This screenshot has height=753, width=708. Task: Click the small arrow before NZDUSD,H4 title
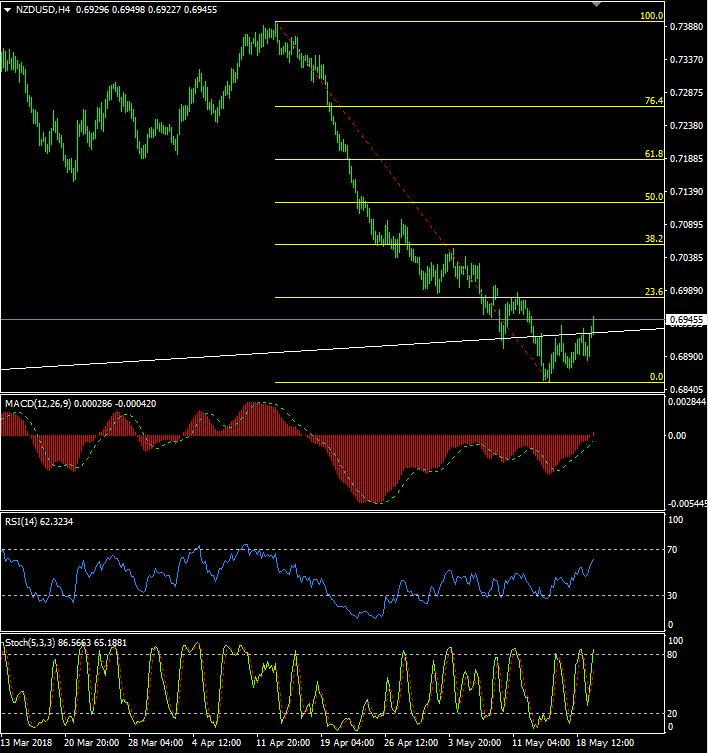[5, 9]
